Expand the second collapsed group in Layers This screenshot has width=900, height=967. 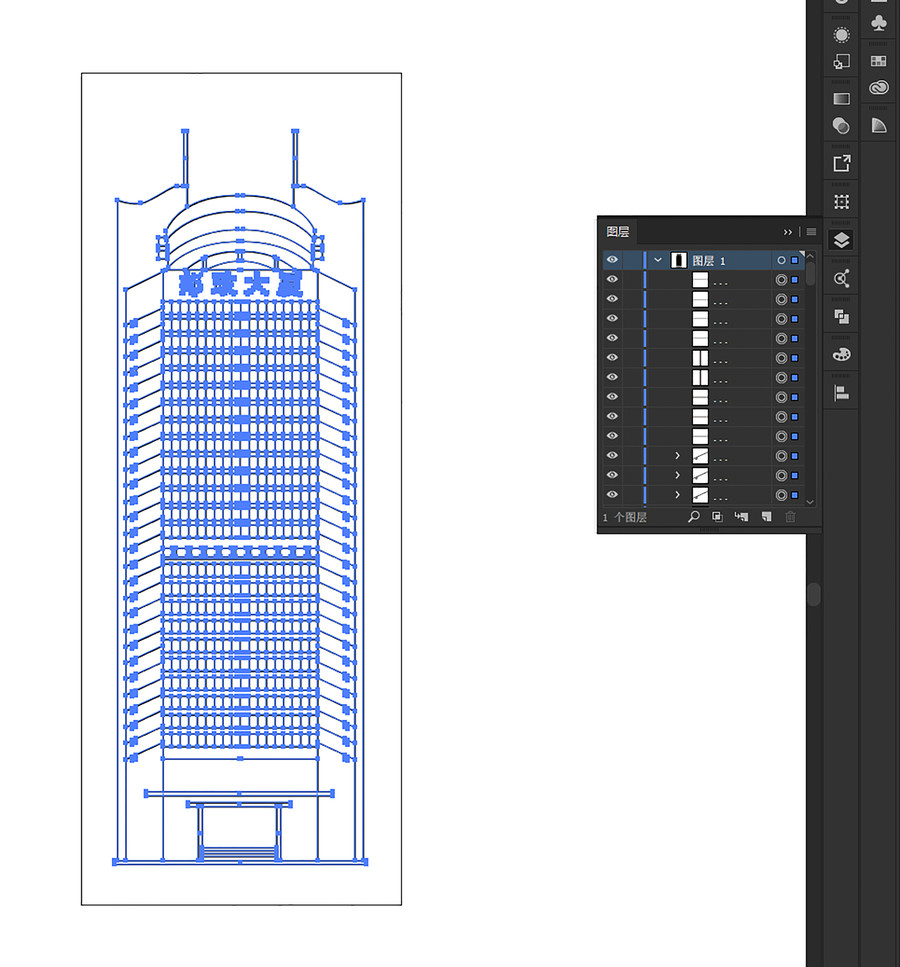coord(677,475)
